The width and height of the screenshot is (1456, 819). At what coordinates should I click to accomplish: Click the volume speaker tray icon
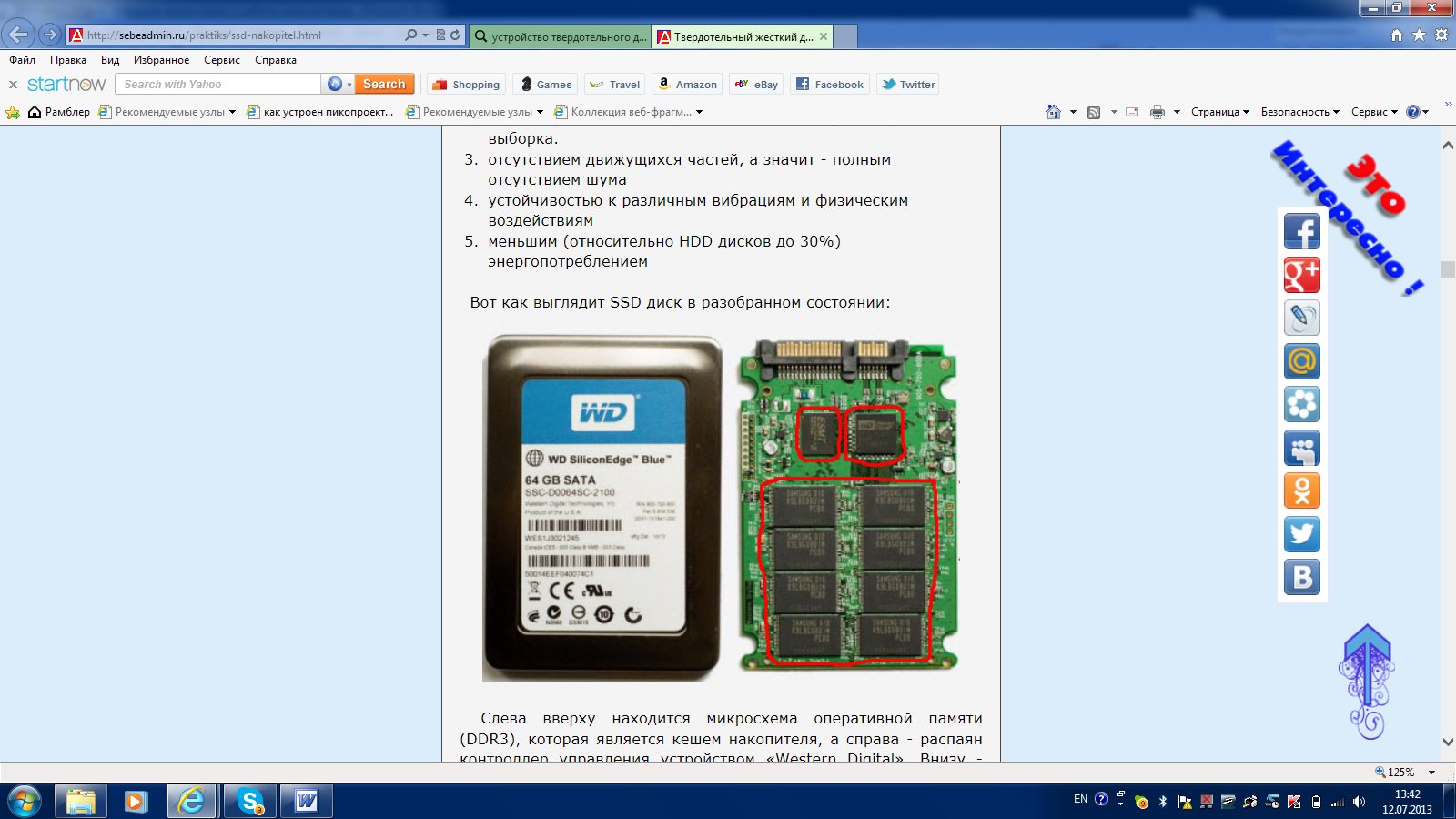pos(1359,802)
